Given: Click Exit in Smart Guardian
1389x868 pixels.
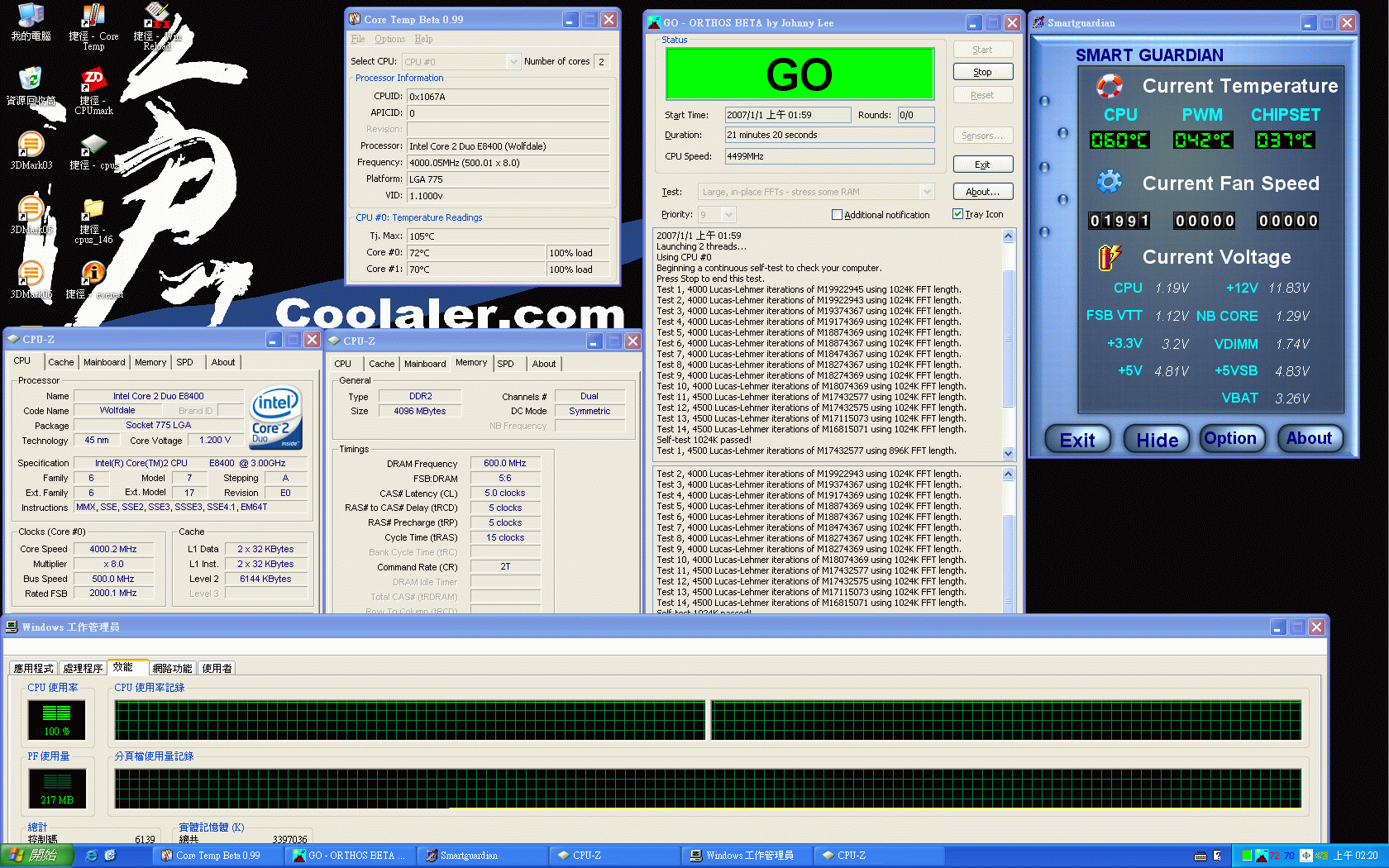Looking at the screenshot, I should pyautogui.click(x=1077, y=440).
